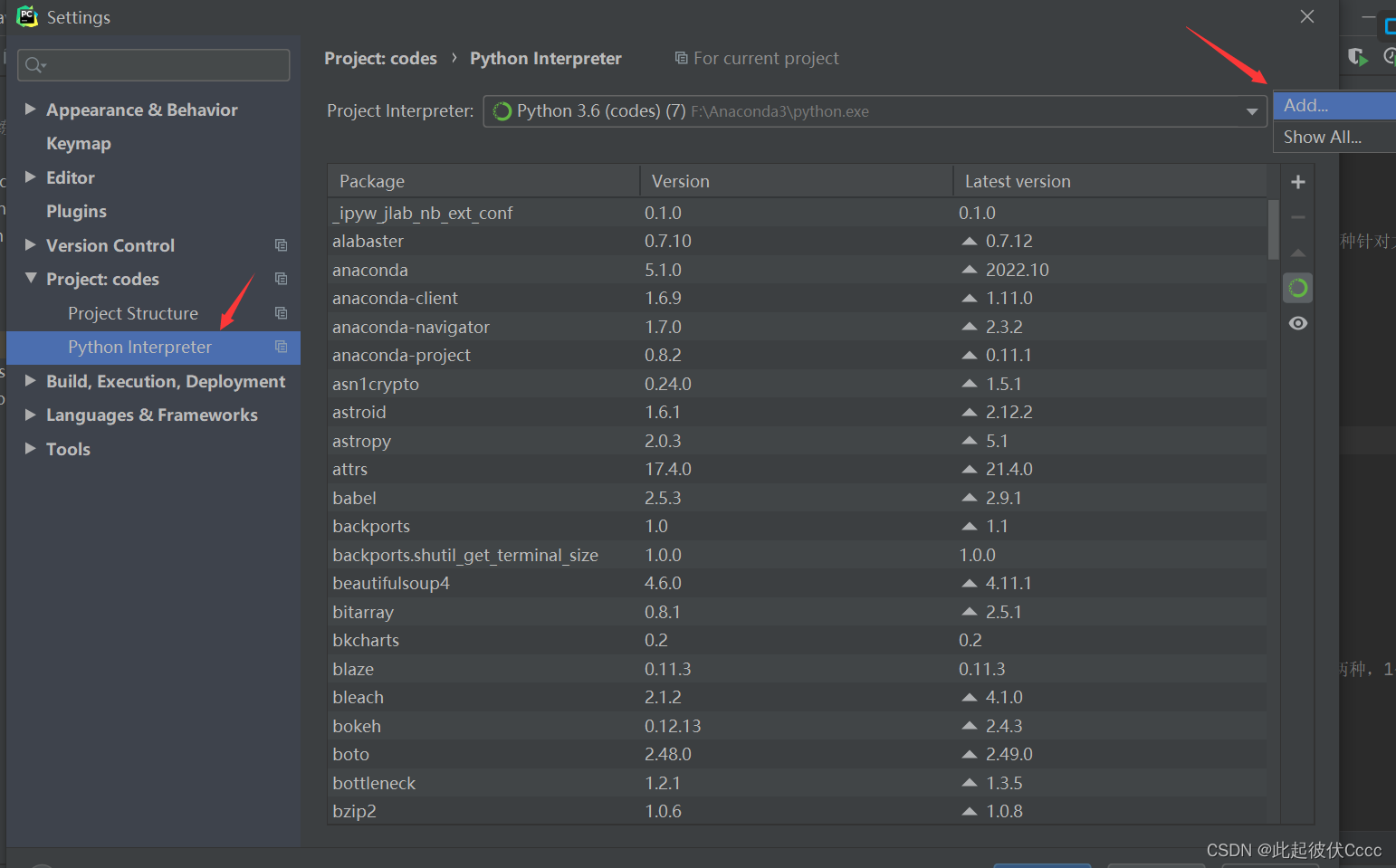Open Project Structure settings
This screenshot has height=868, width=1396.
click(x=133, y=313)
